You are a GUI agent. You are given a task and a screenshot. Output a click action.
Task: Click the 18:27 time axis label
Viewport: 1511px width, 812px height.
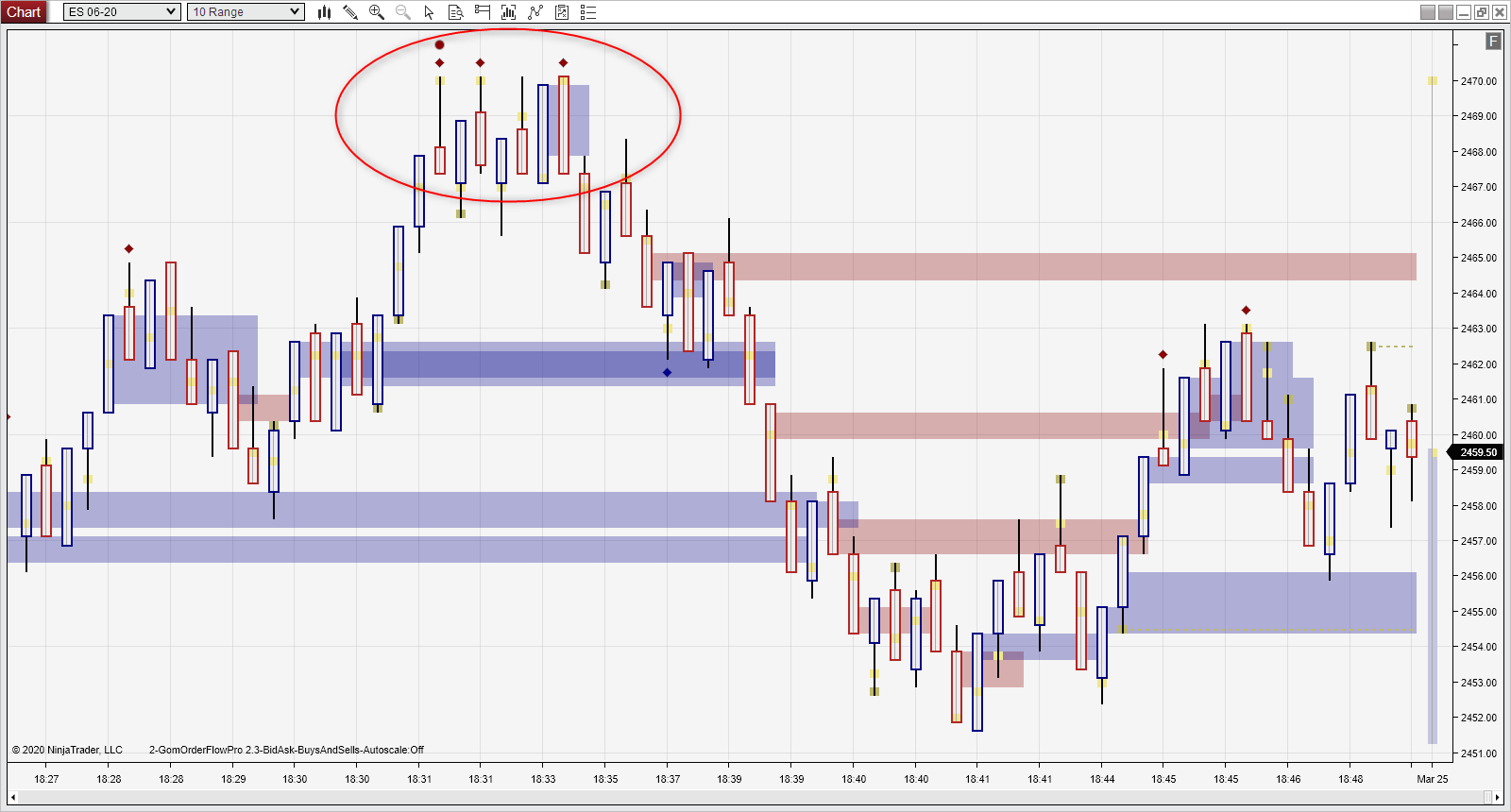46,779
